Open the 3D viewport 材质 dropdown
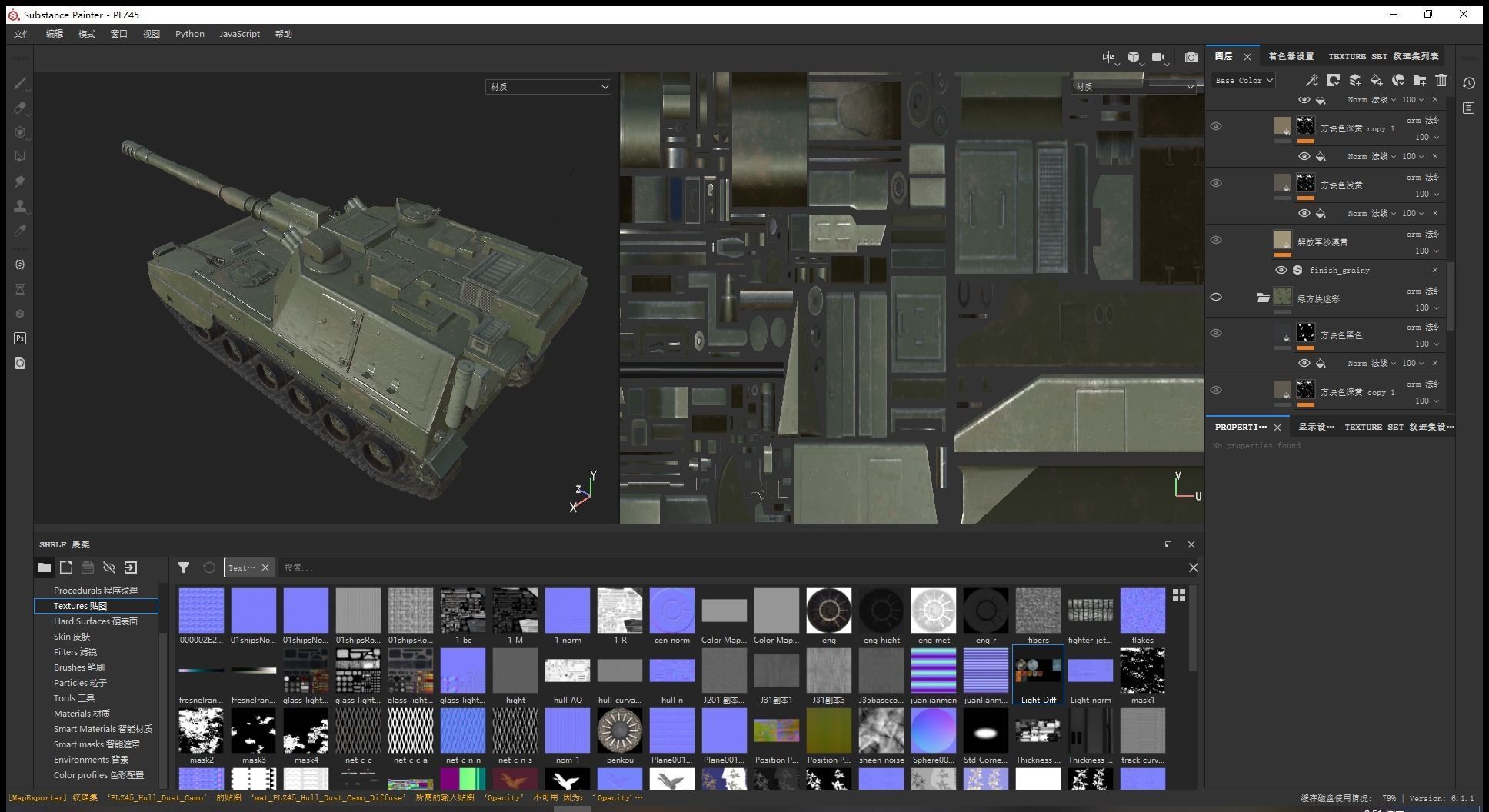1489x812 pixels. pyautogui.click(x=548, y=87)
